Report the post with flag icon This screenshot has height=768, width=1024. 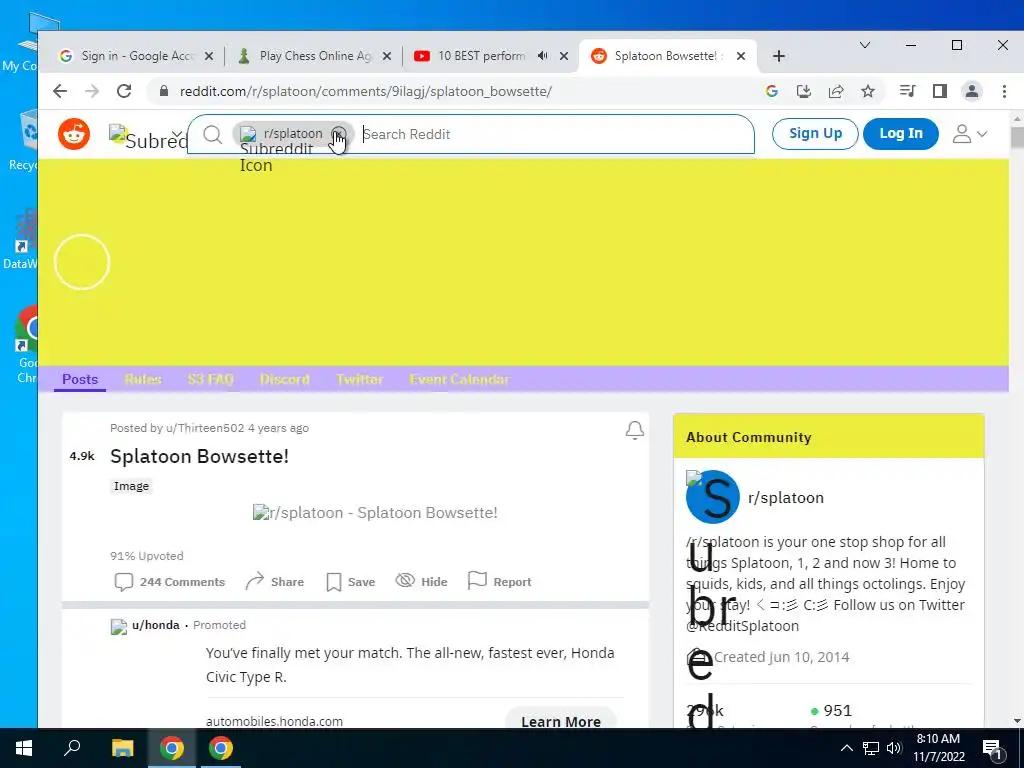tap(500, 581)
